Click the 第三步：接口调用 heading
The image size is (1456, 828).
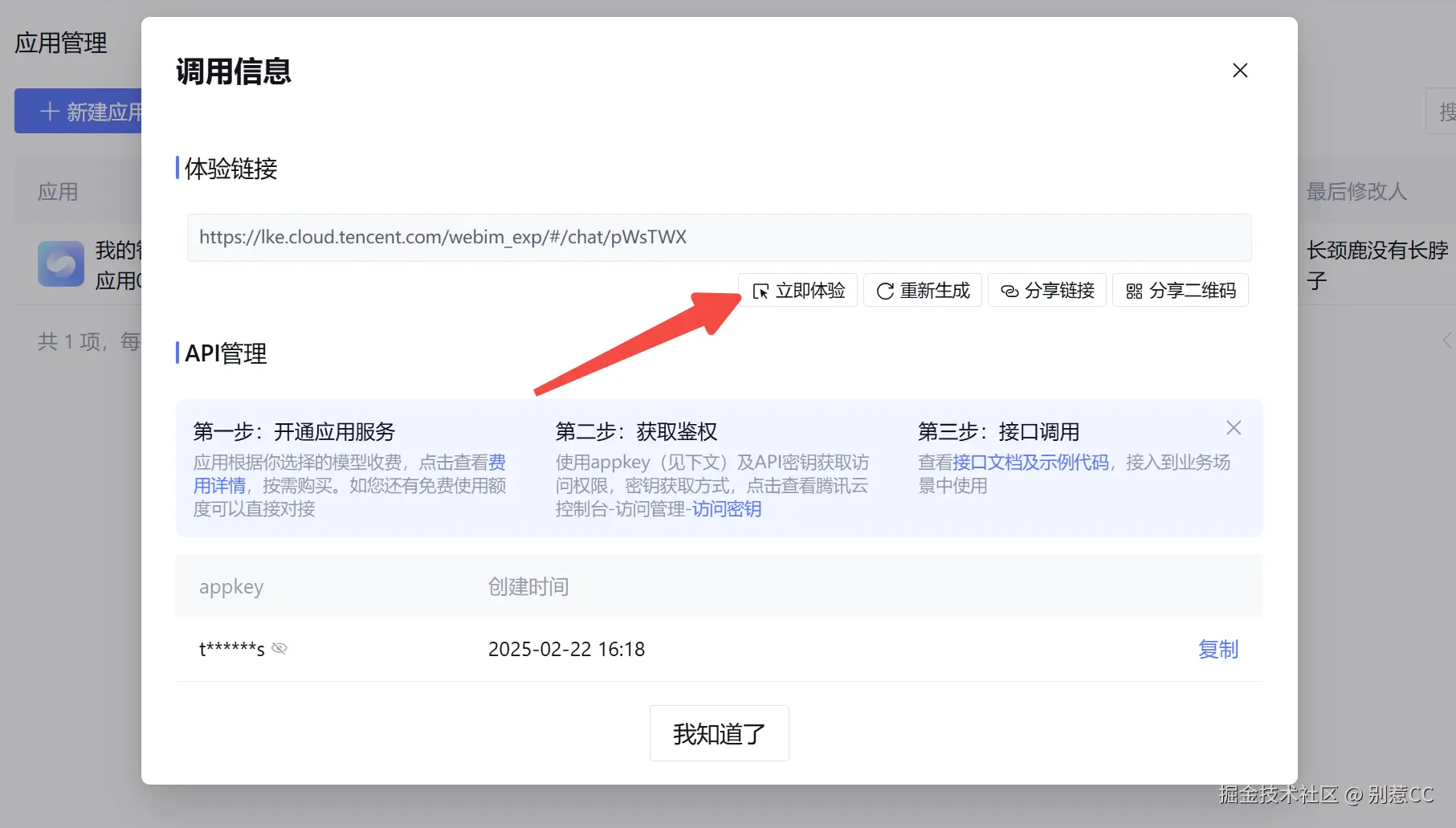click(x=999, y=432)
